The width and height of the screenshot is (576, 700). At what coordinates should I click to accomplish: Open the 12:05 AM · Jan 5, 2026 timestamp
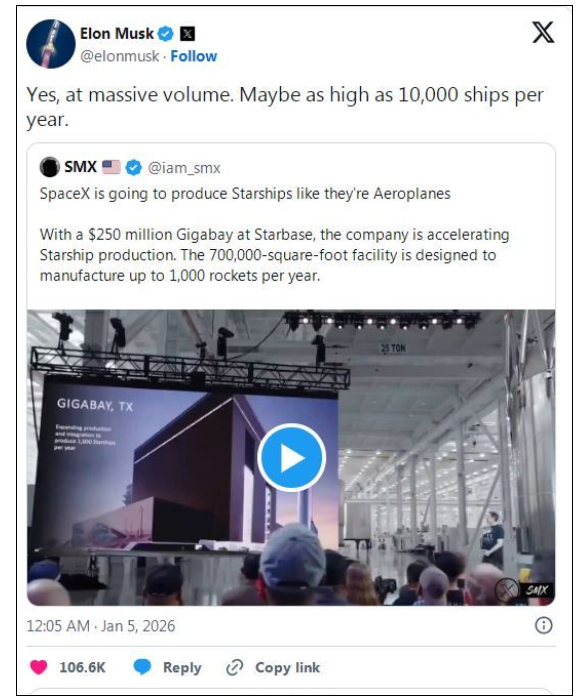click(x=101, y=626)
